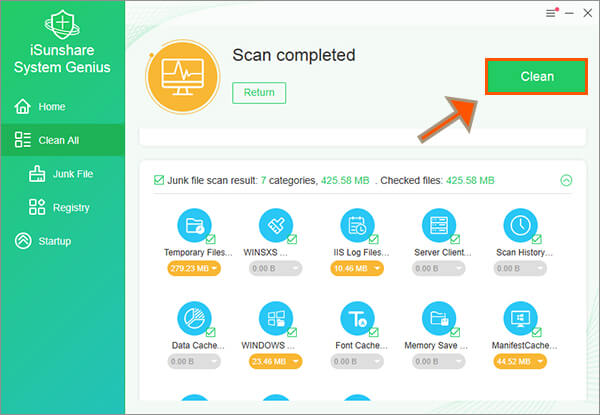The image size is (600, 415).
Task: Open the 10.46 MB dropdown under IIS Log Files
Action: click(x=357, y=269)
